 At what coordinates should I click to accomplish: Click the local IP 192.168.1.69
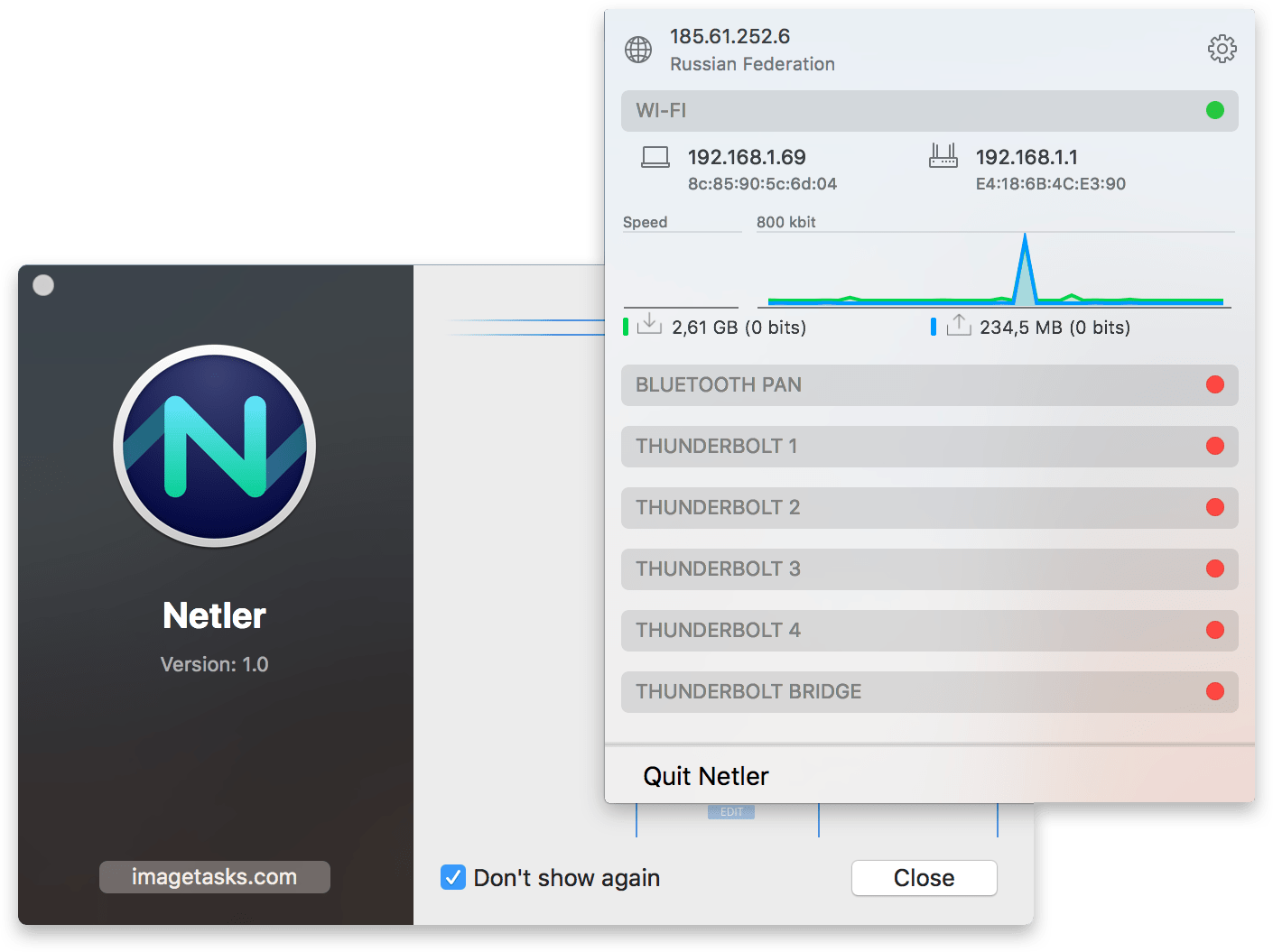coord(747,157)
